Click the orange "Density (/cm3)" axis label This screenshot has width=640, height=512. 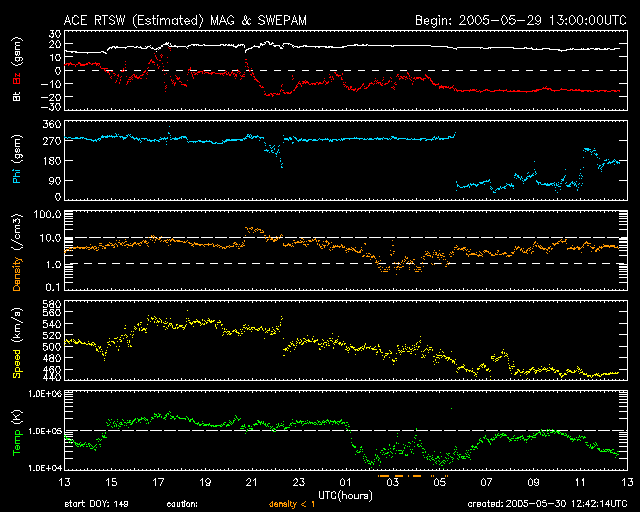tap(17, 252)
